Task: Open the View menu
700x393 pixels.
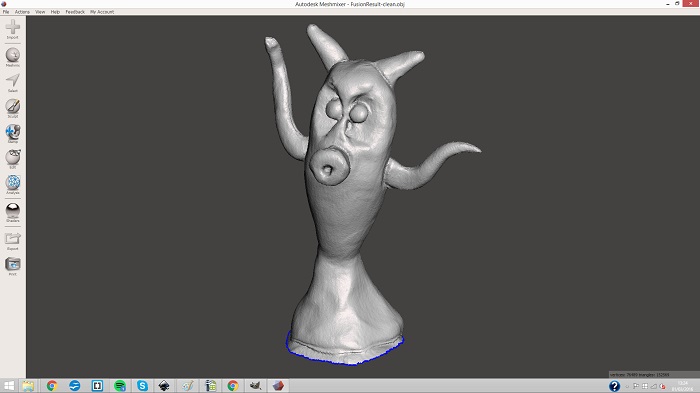Action: click(40, 12)
